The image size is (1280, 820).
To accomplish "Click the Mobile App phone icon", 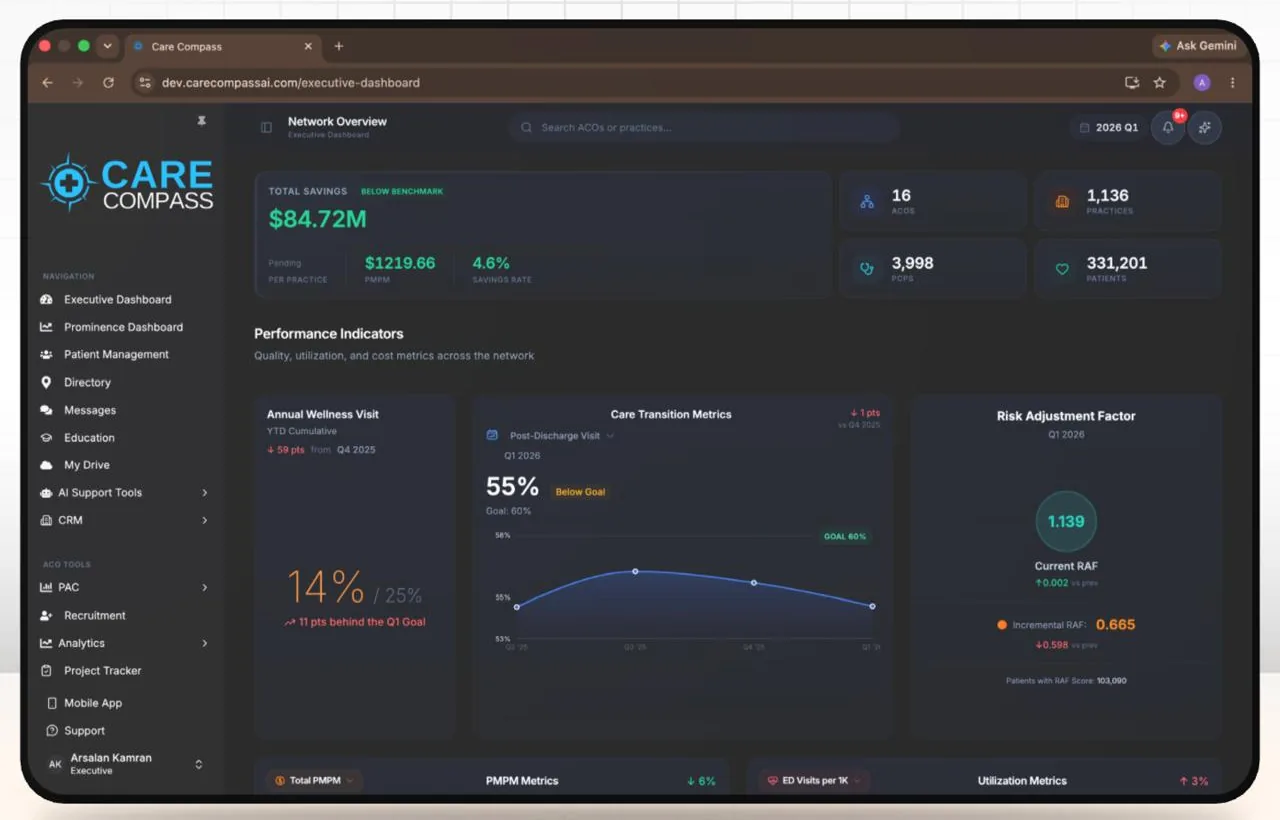I will [x=53, y=703].
